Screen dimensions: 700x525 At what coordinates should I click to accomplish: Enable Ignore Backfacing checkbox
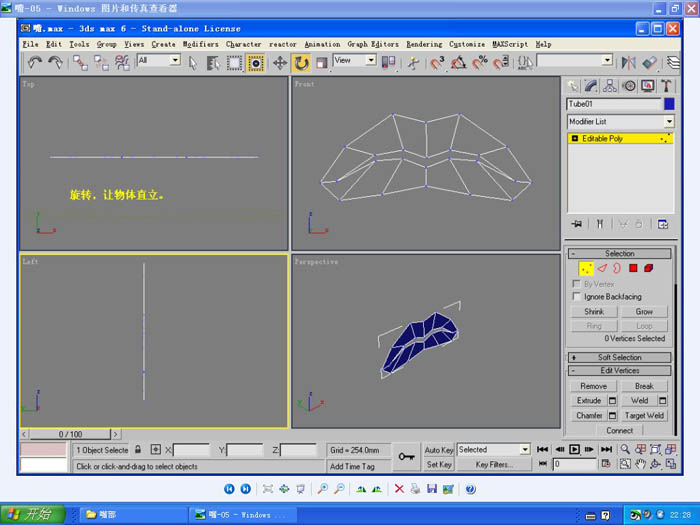[575, 297]
